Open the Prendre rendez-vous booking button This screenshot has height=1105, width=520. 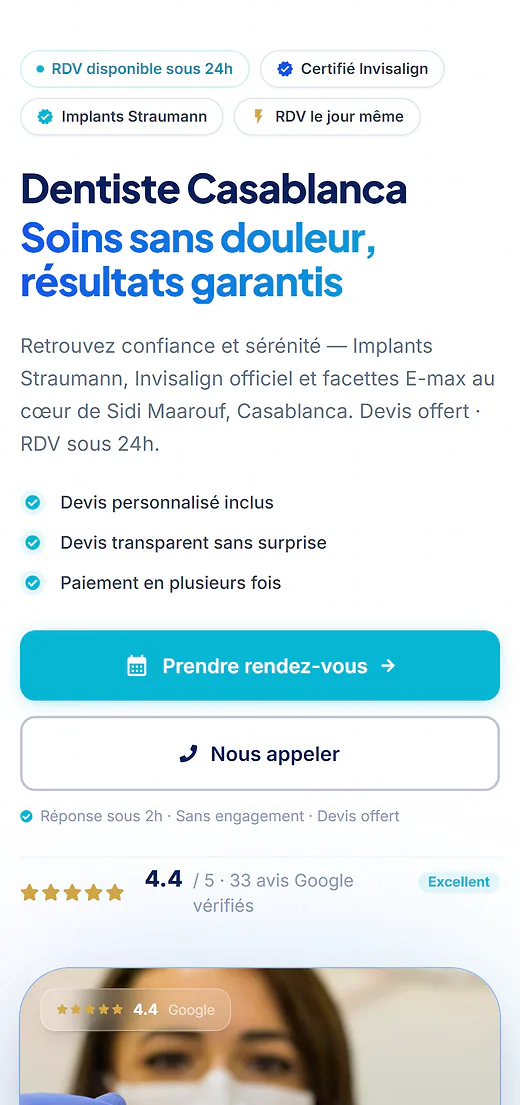pos(260,665)
